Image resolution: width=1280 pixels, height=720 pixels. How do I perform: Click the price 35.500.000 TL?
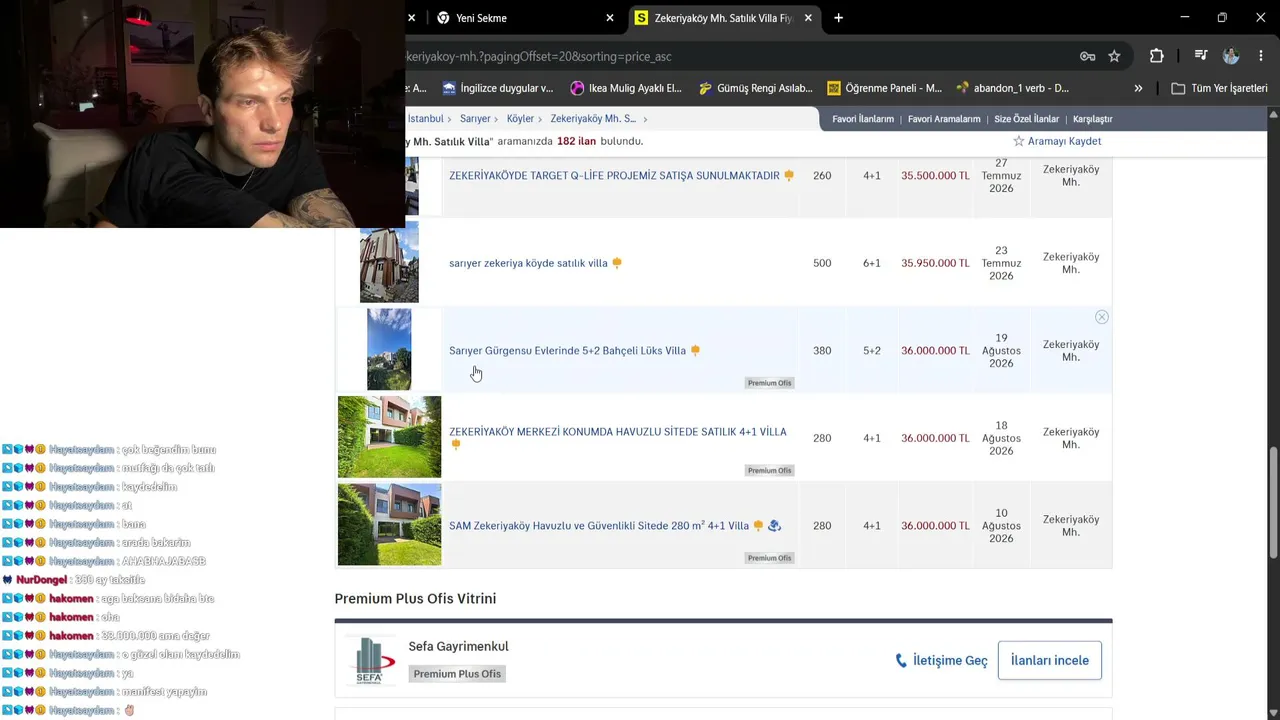(935, 176)
